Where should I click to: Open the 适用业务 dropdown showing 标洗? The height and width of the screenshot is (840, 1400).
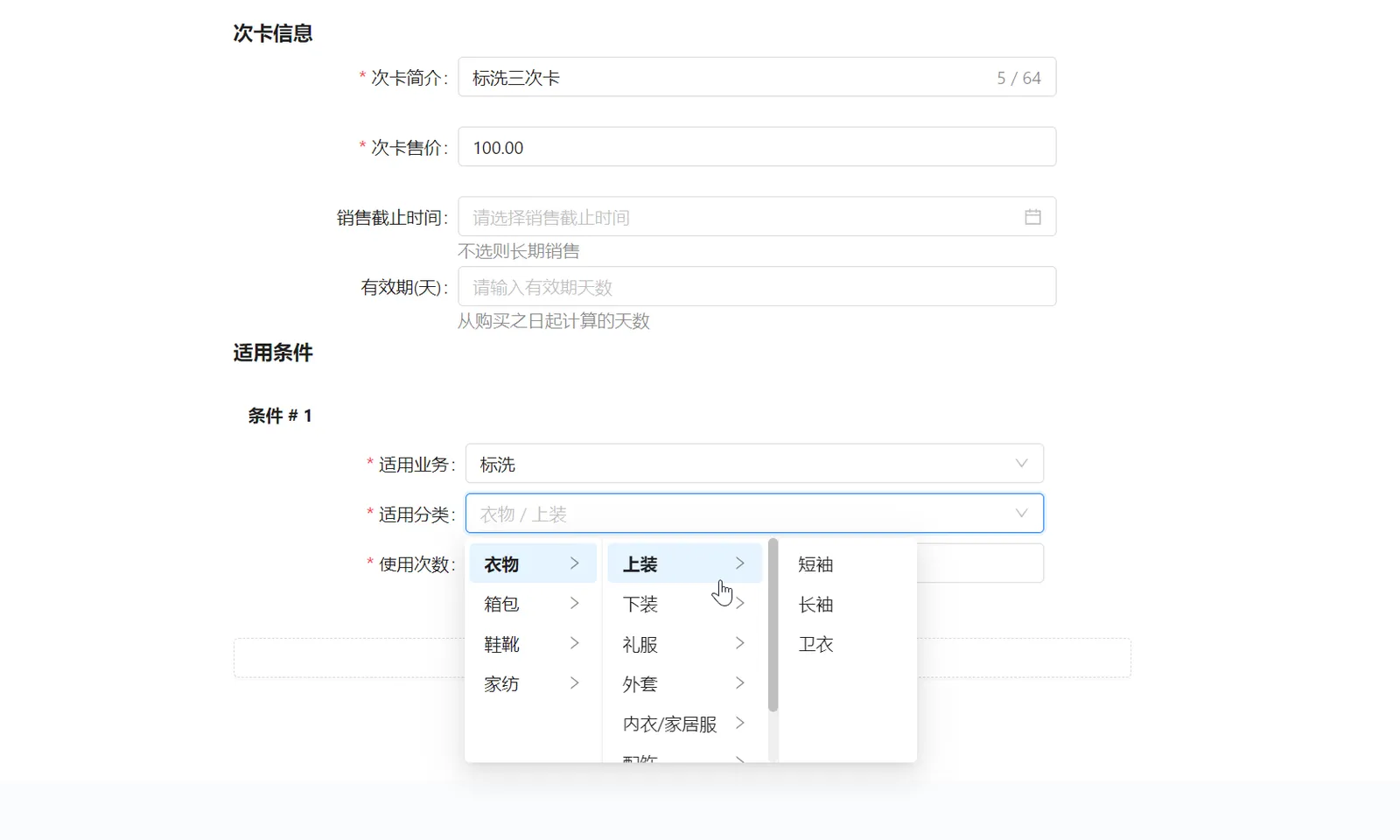pyautogui.click(x=754, y=464)
